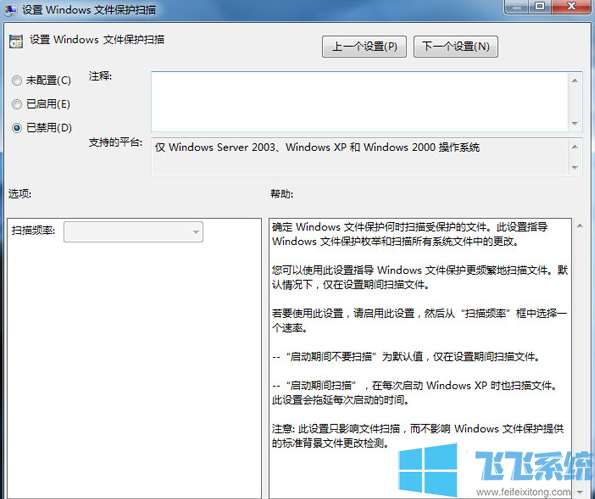Click inside the 注释 comment text box
595x499 pixels.
click(x=360, y=102)
